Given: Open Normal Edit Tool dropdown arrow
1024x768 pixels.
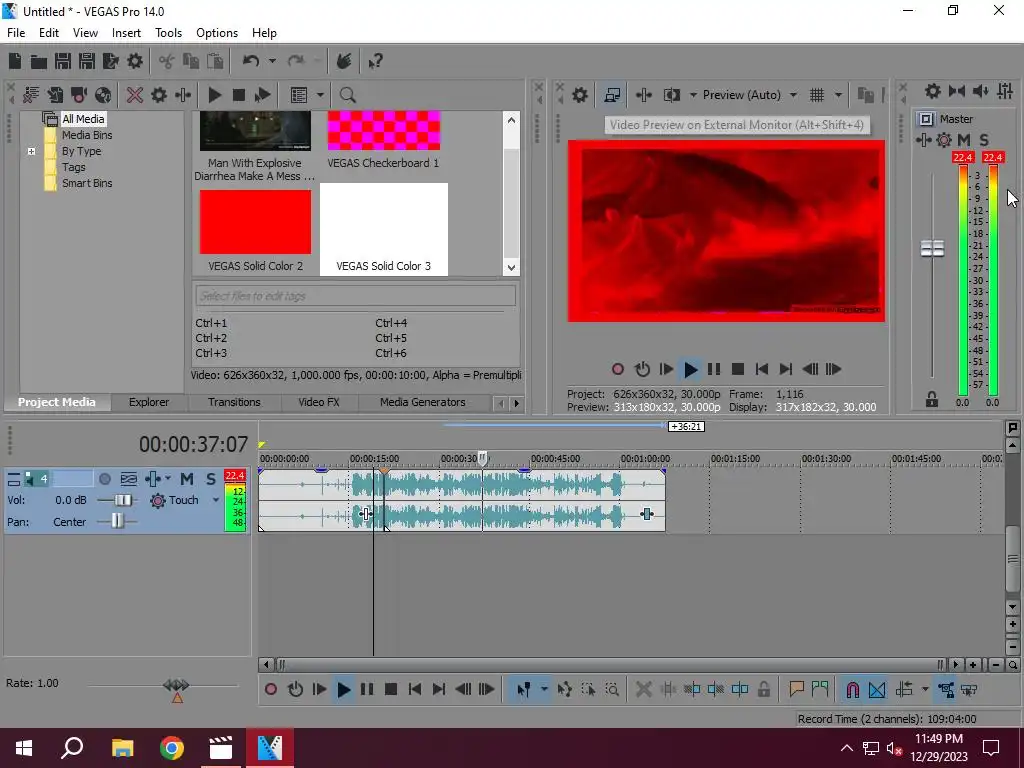Looking at the screenshot, I should [543, 690].
